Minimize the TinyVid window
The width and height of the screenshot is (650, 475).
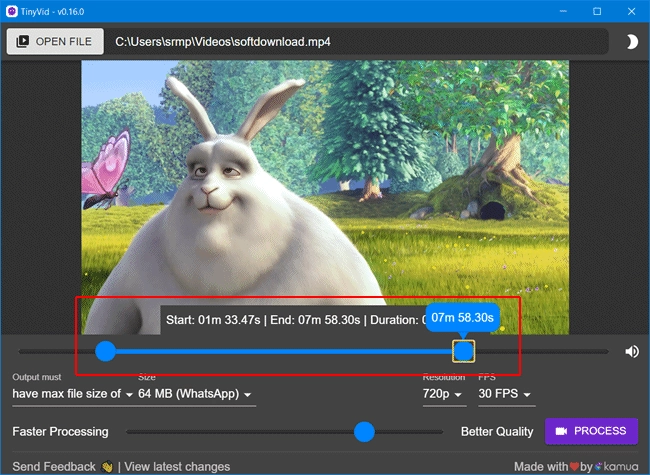563,11
